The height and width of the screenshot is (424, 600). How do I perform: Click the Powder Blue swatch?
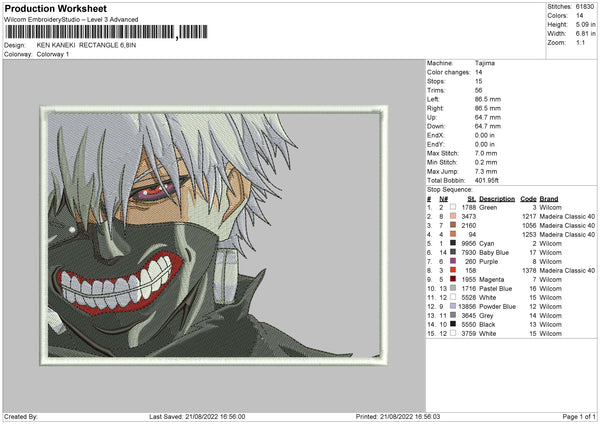453,306
